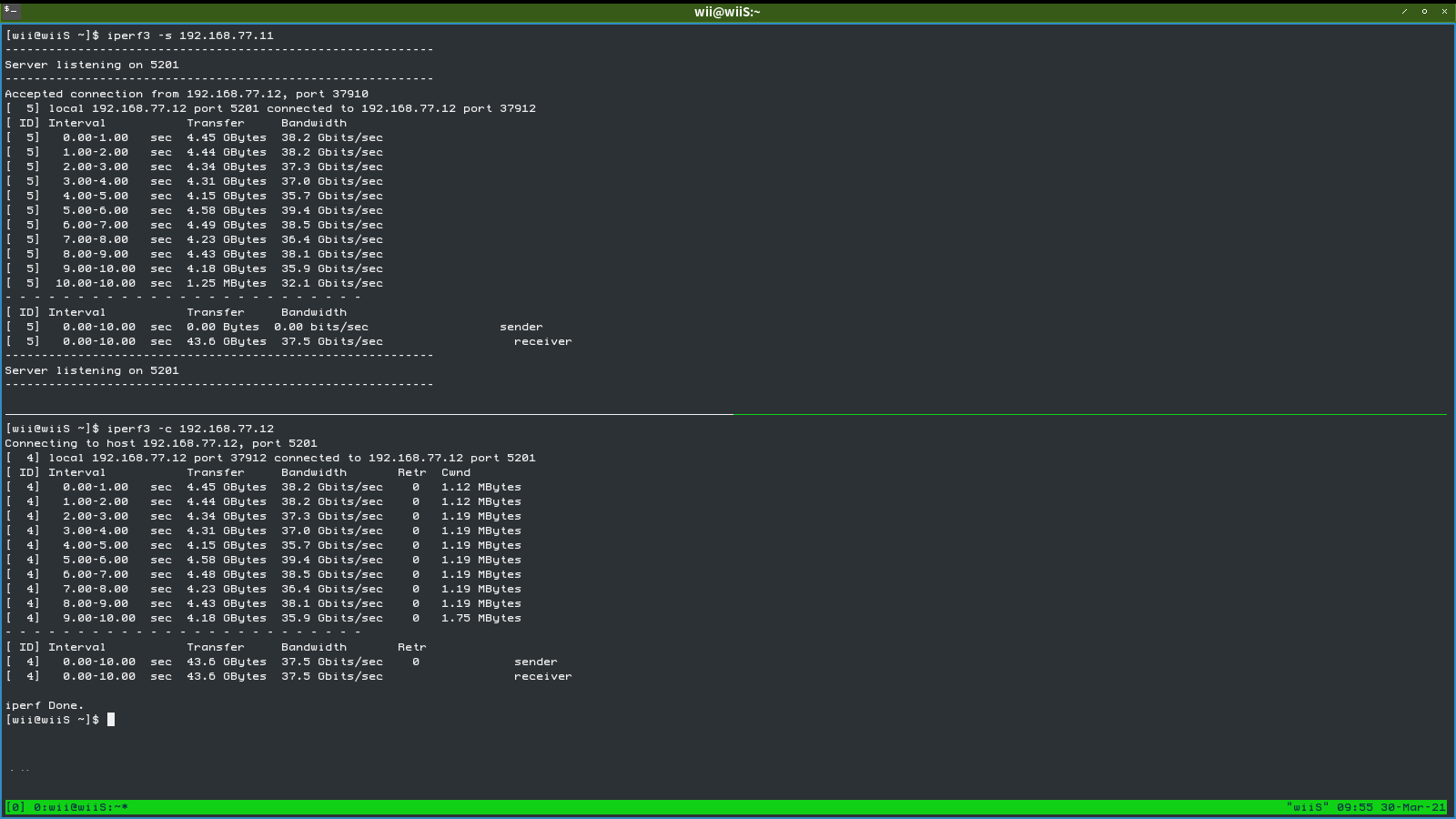The width and height of the screenshot is (1456, 819).
Task: Click the iperf Done. message
Action: [x=45, y=705]
